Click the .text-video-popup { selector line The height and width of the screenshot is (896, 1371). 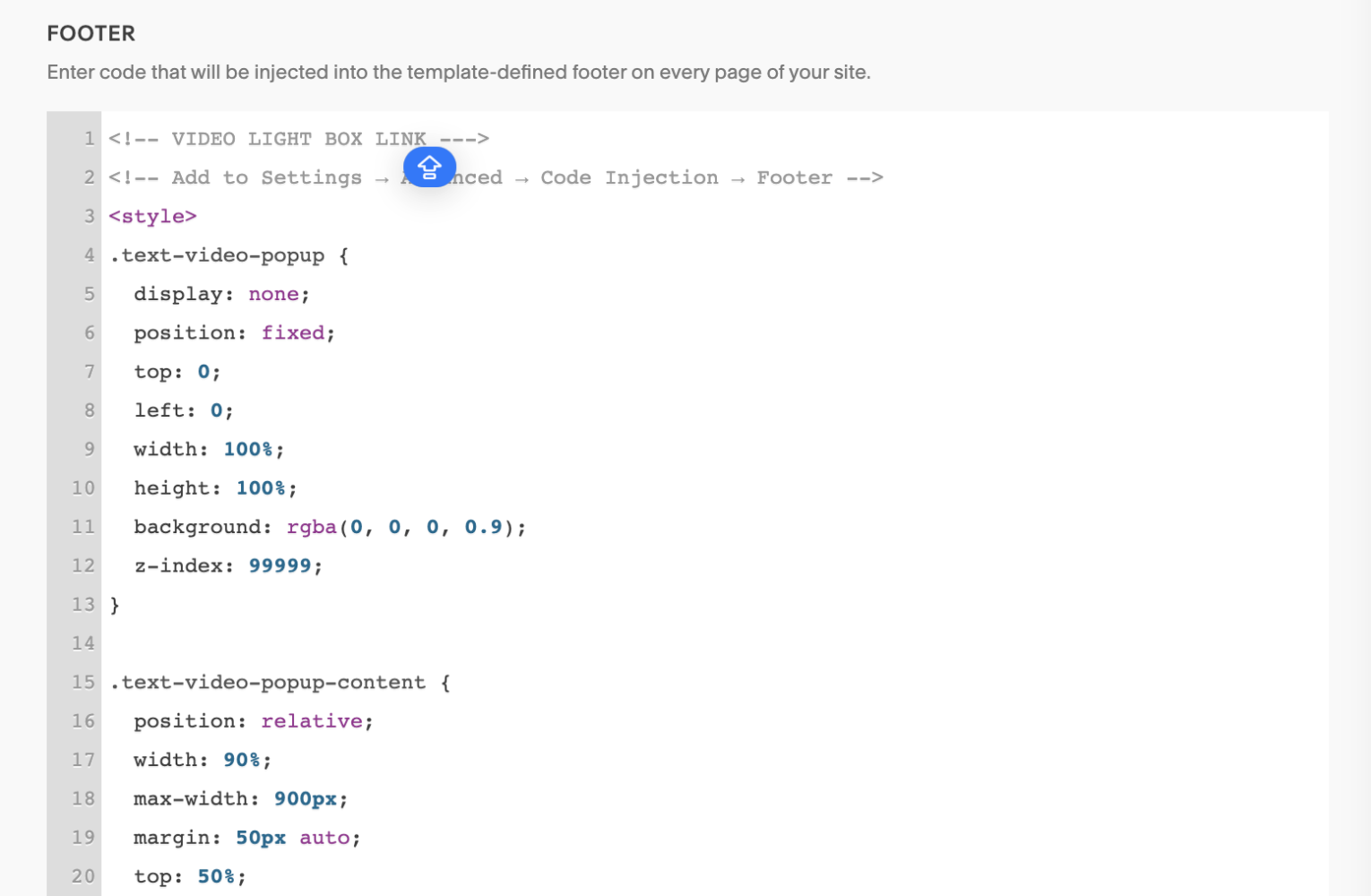(229, 255)
